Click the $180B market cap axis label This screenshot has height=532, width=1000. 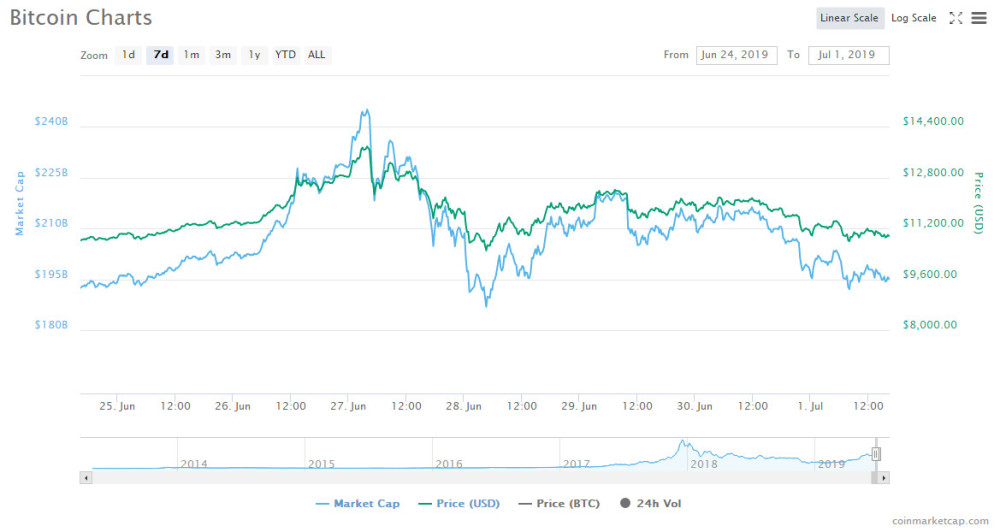[51, 325]
